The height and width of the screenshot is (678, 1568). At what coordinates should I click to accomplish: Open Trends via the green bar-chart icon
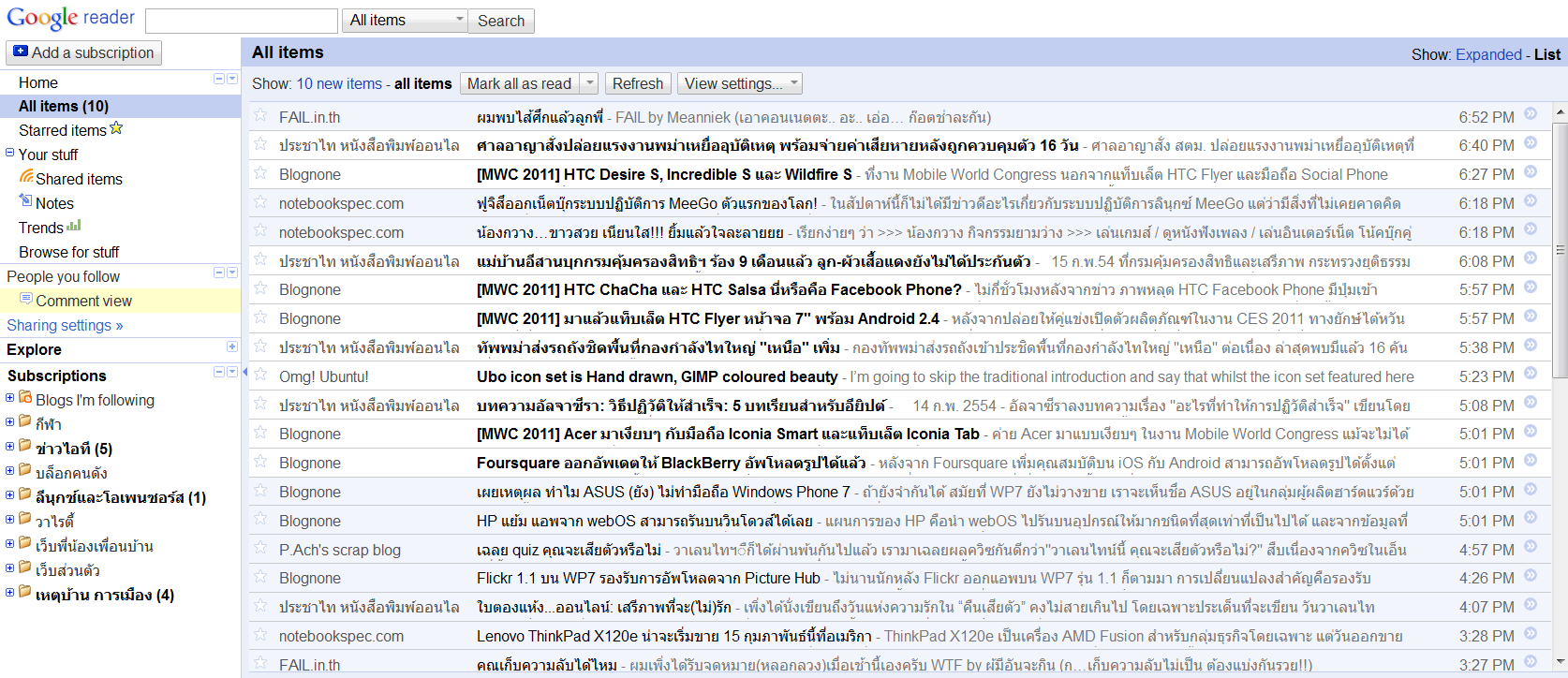(74, 225)
